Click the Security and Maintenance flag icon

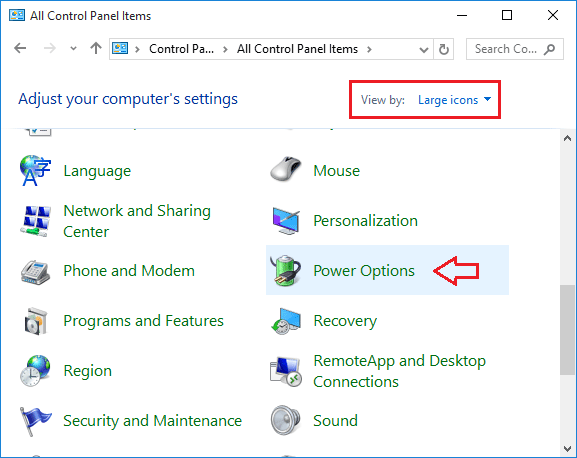tap(35, 421)
